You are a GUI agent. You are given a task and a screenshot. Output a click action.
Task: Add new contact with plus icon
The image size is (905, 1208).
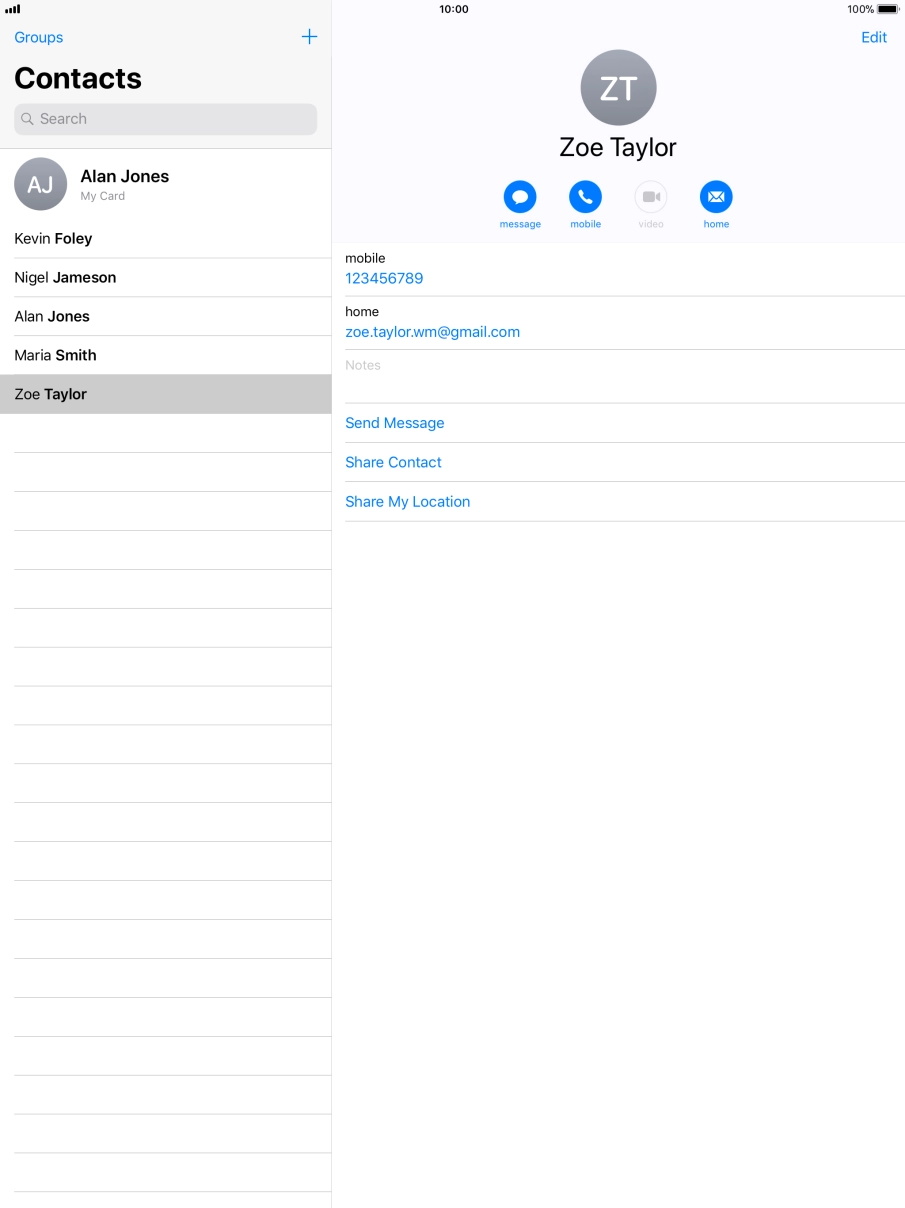[x=309, y=37]
